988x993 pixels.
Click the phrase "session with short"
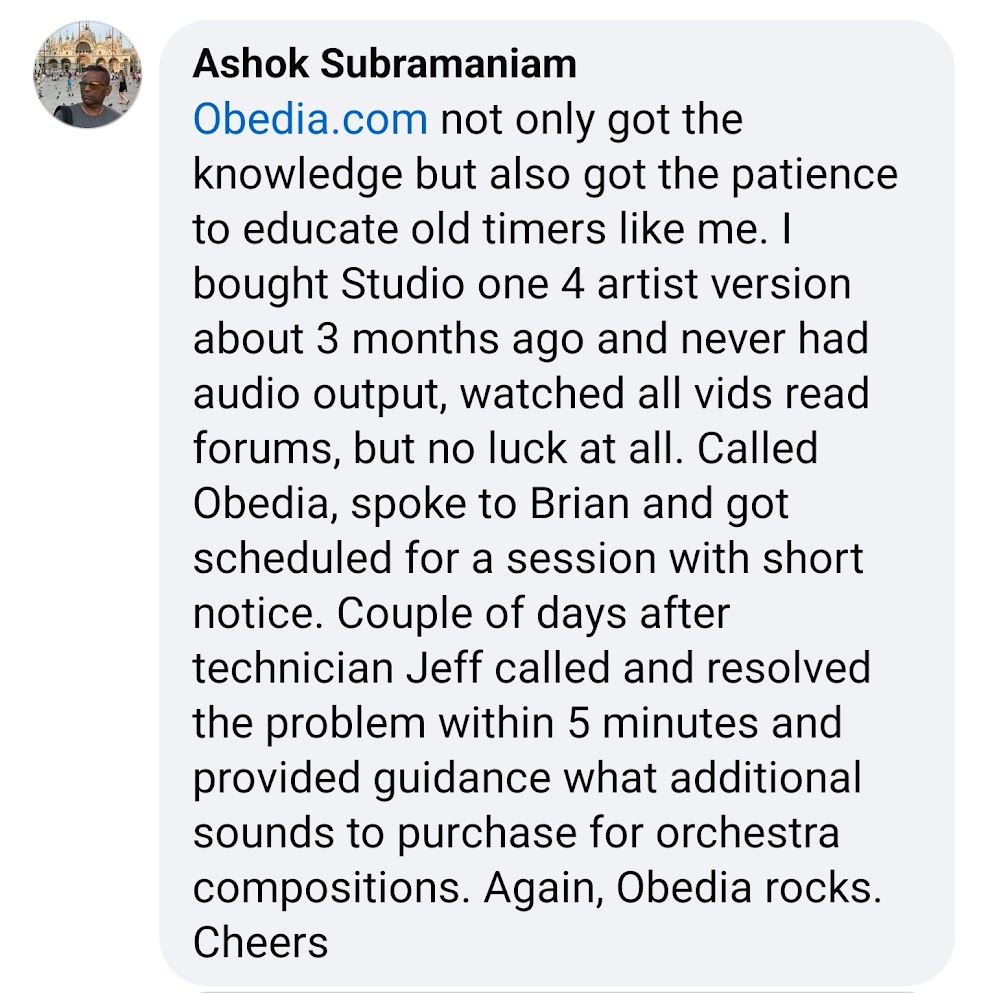point(685,559)
